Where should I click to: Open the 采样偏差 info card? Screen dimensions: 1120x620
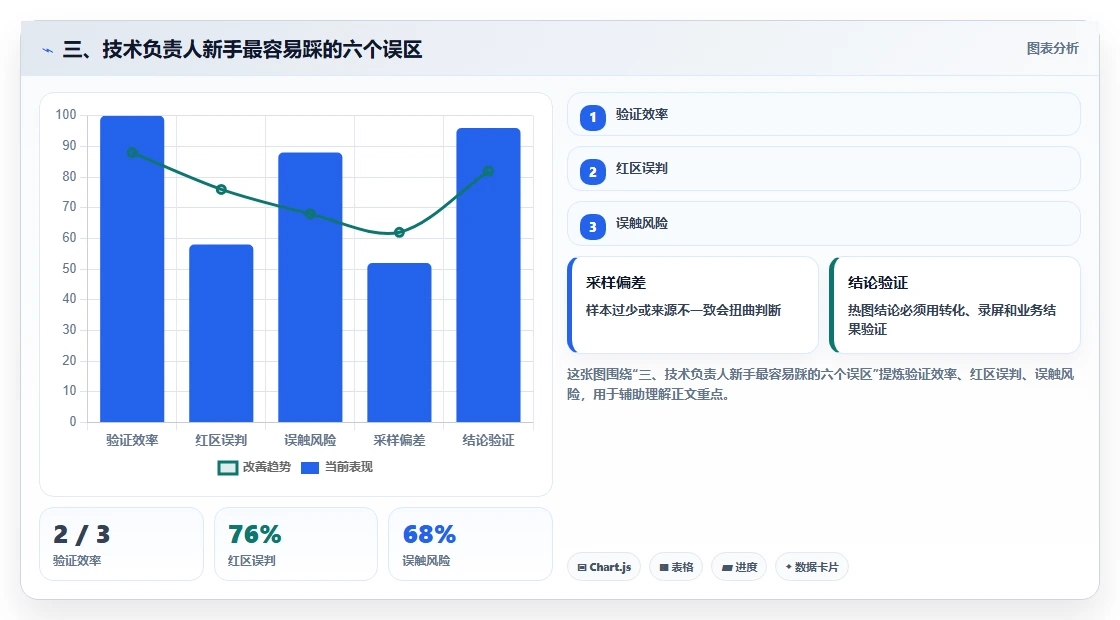[693, 305]
